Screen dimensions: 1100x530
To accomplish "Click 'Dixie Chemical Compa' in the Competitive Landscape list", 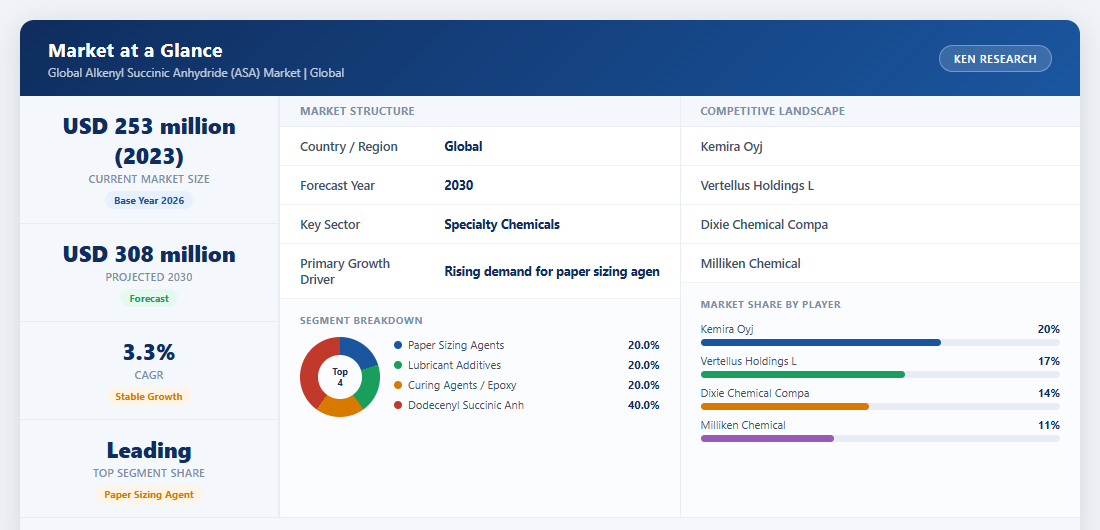I will [764, 225].
